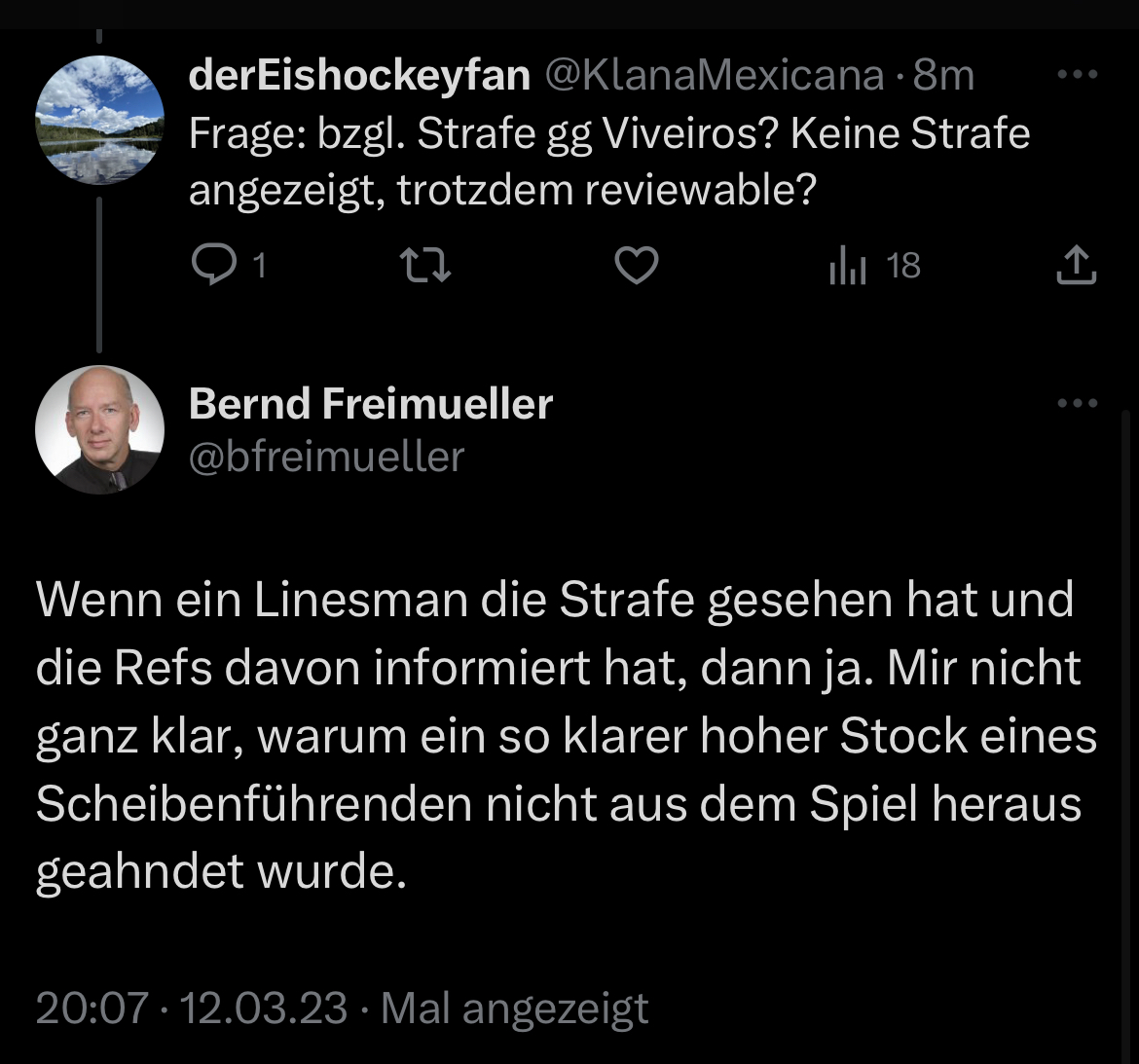Retweet derEishockeyfan's question about Viveiros
The height and width of the screenshot is (1064, 1139).
[426, 266]
